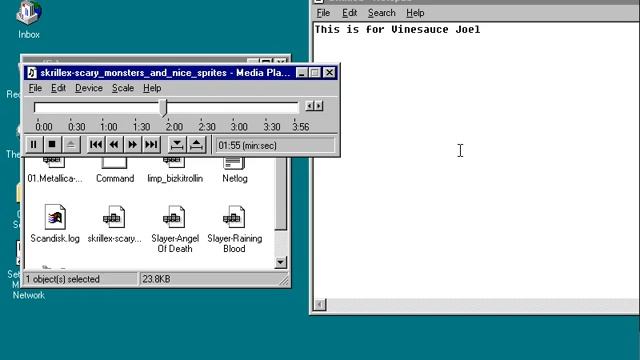This screenshot has height=360, width=640.
Task: Click the folder window scroll down arrow
Action: pos(280,262)
